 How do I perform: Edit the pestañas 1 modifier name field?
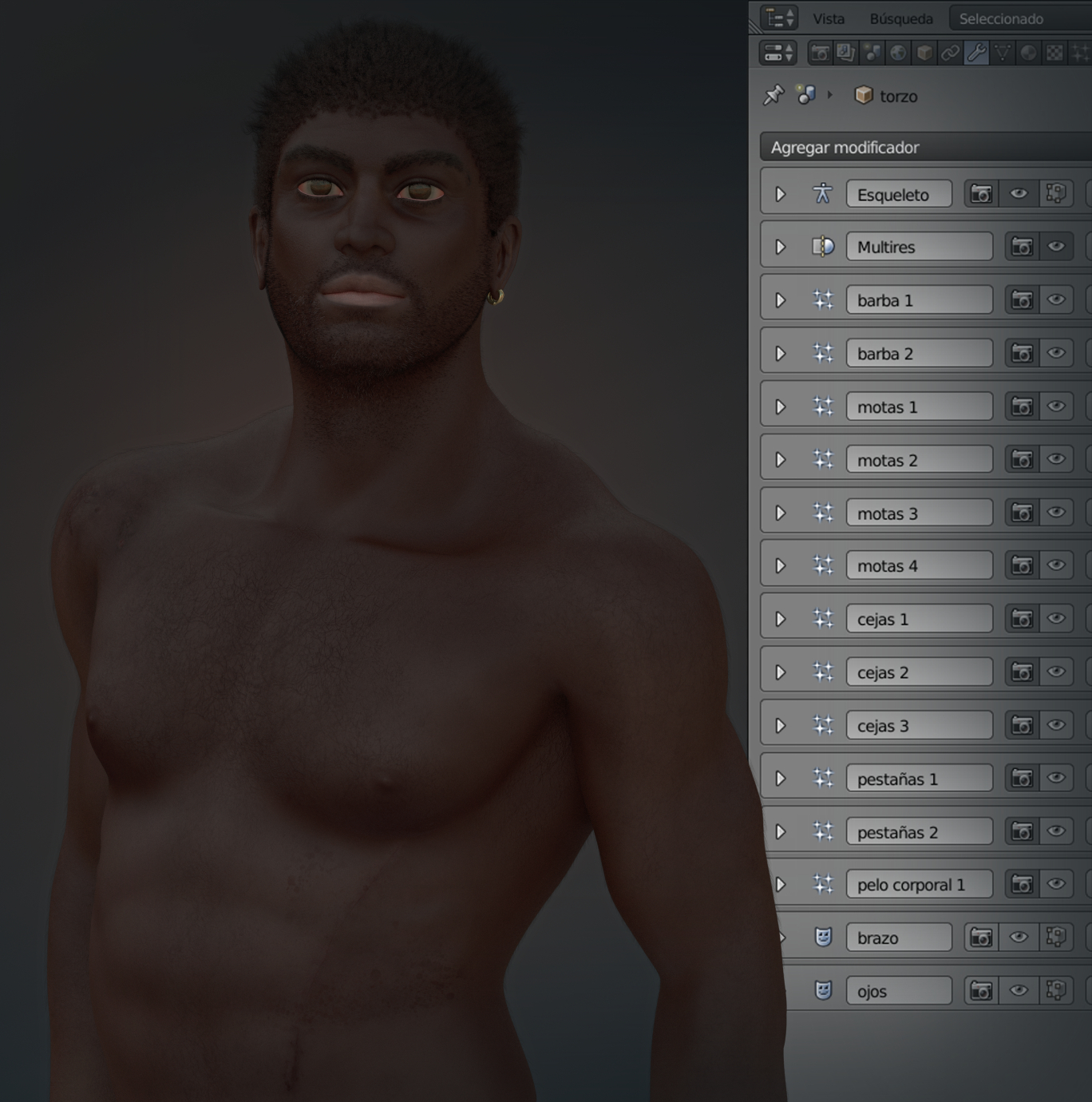click(920, 779)
